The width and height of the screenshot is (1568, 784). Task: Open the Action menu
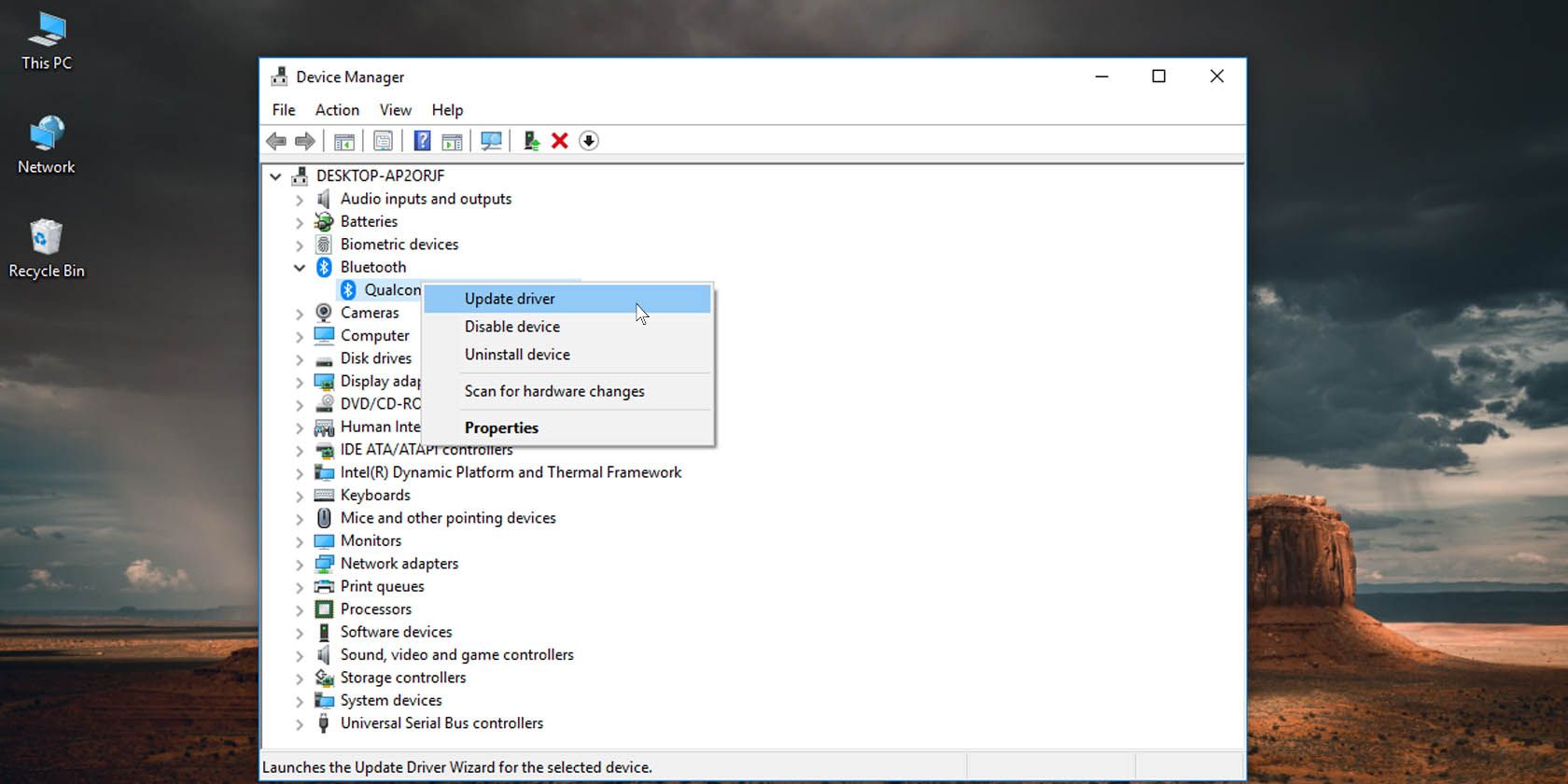click(337, 110)
